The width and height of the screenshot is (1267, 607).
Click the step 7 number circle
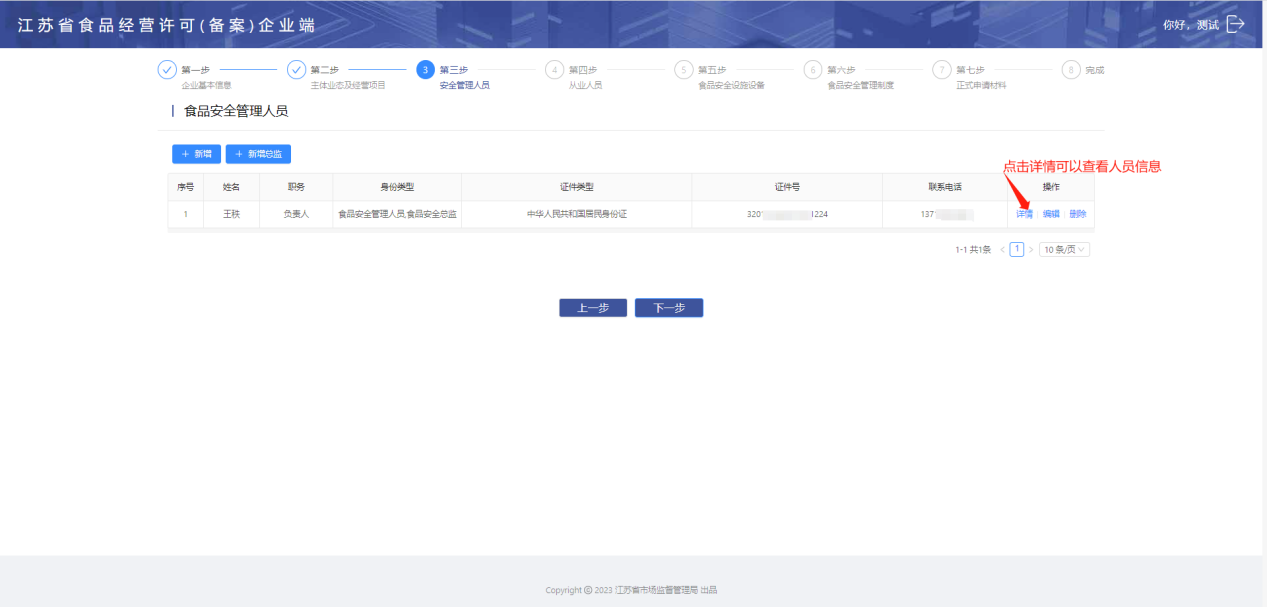coord(941,70)
